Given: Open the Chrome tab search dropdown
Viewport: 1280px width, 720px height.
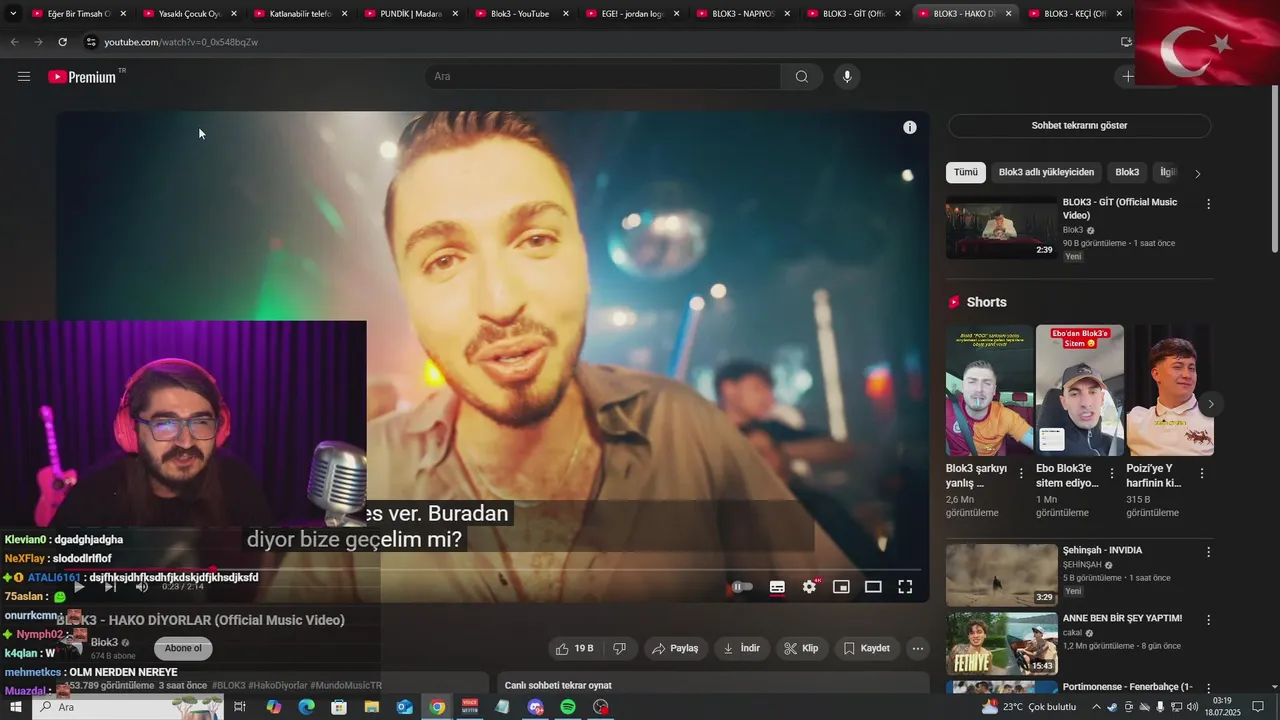Looking at the screenshot, I should (13, 14).
